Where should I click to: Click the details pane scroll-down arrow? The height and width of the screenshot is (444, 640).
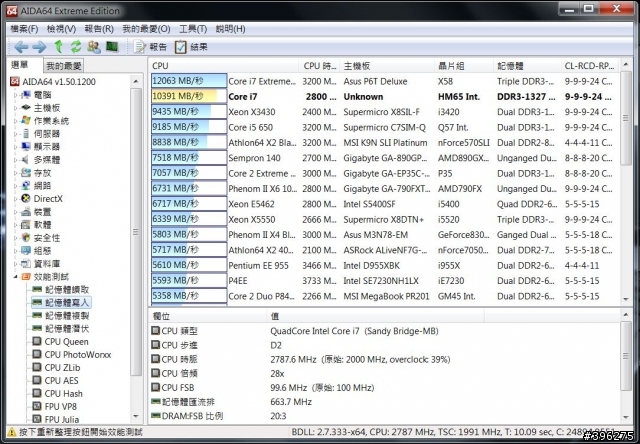pyautogui.click(x=626, y=417)
